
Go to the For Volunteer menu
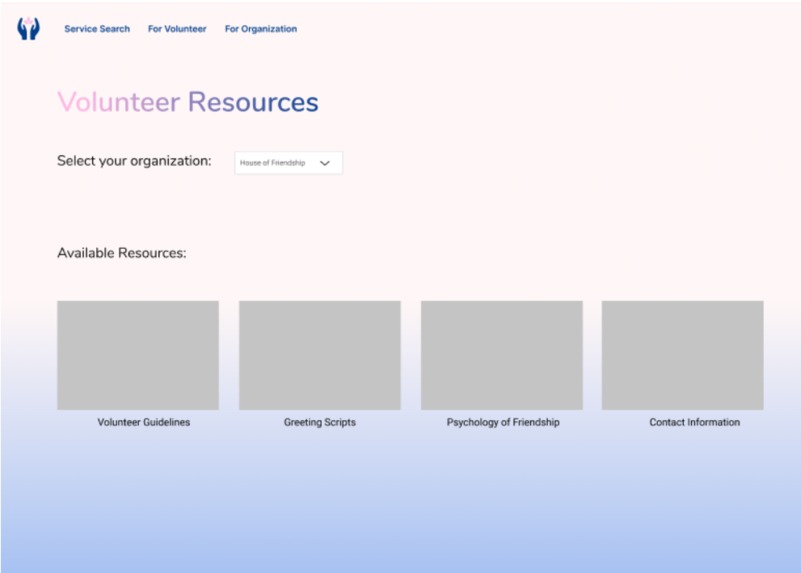(x=177, y=29)
